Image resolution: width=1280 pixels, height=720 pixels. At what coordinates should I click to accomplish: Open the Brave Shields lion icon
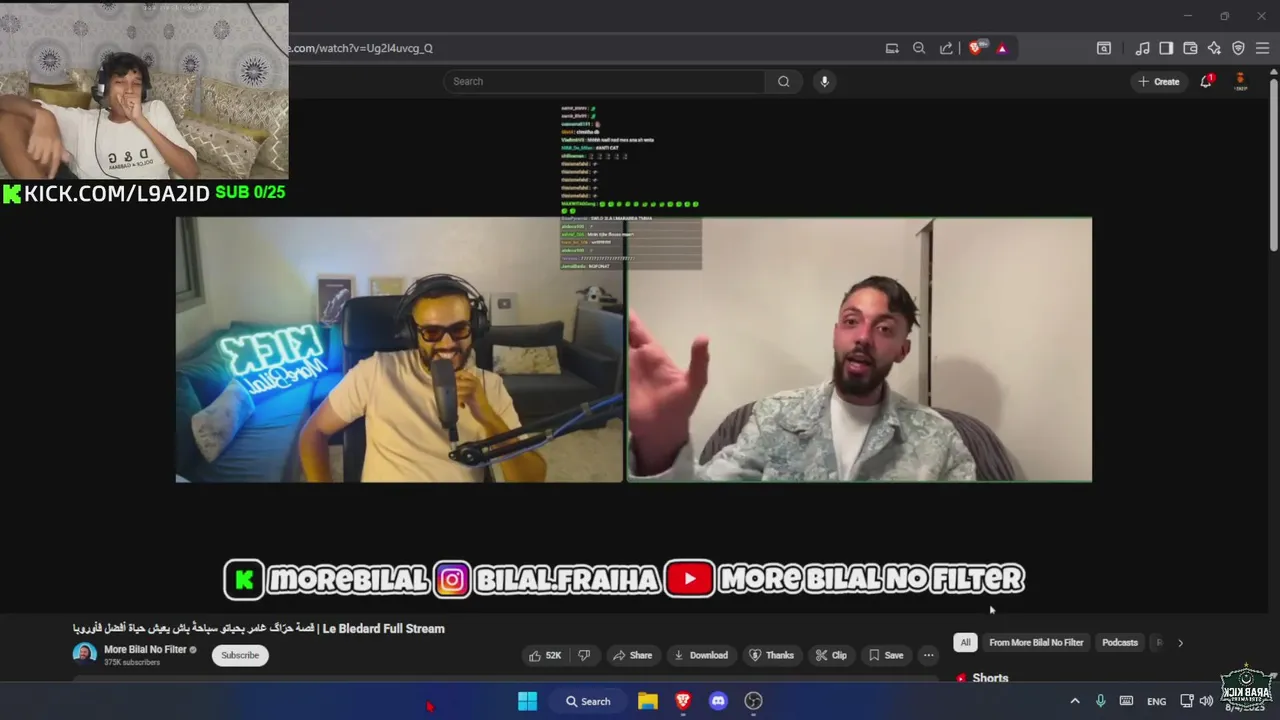point(976,48)
